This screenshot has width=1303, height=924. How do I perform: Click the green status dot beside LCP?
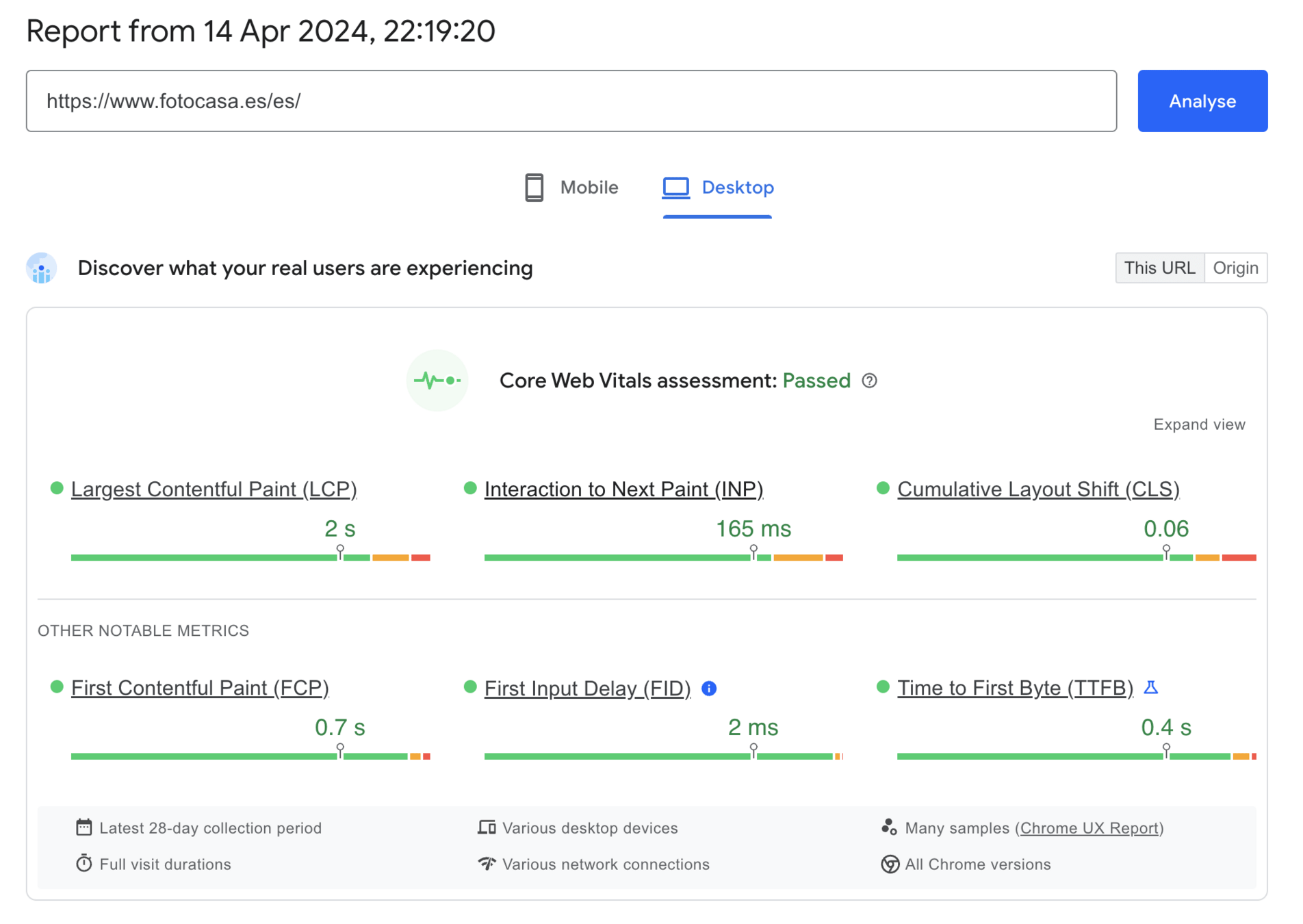[57, 488]
